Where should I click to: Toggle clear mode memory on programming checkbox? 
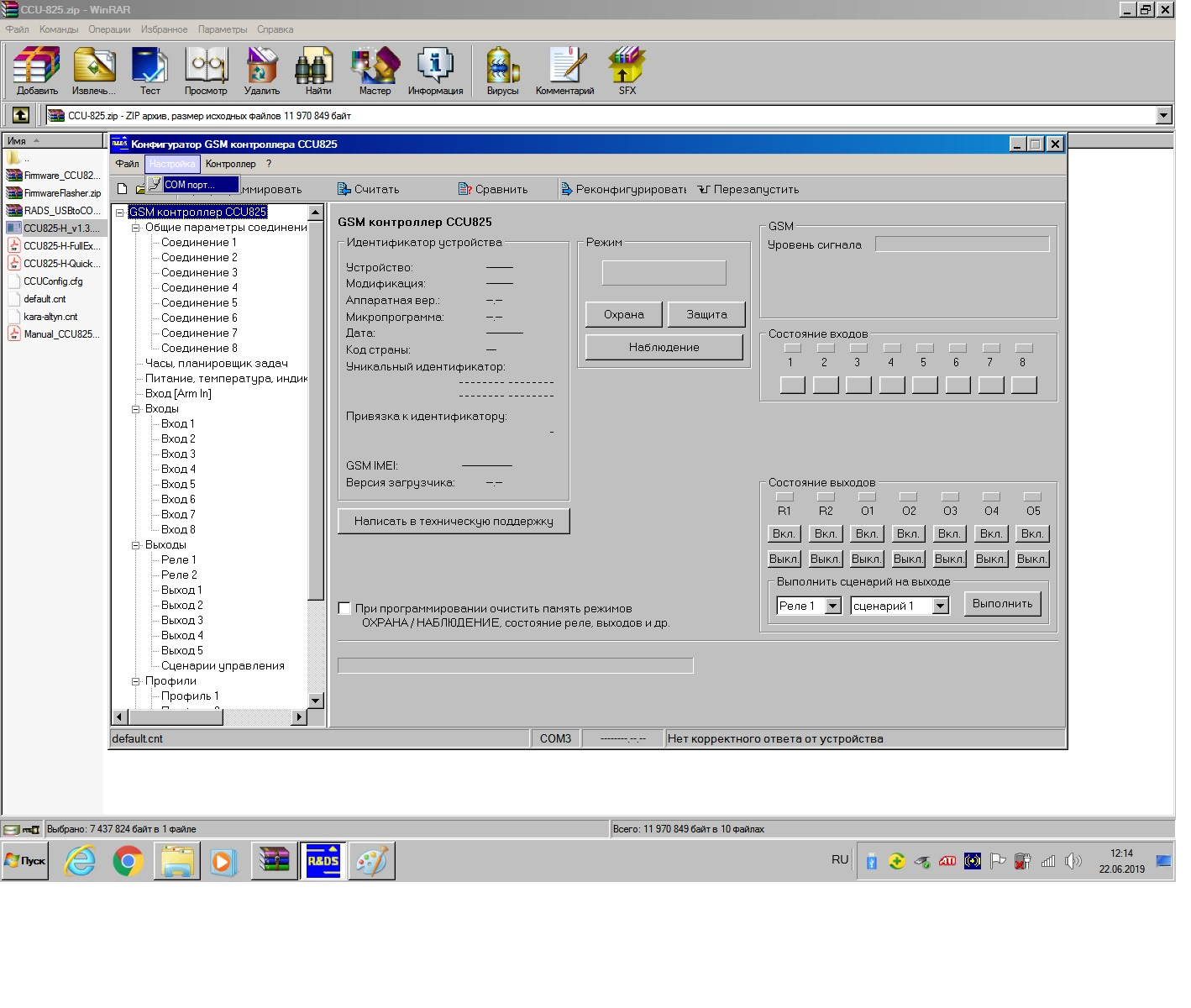point(344,608)
